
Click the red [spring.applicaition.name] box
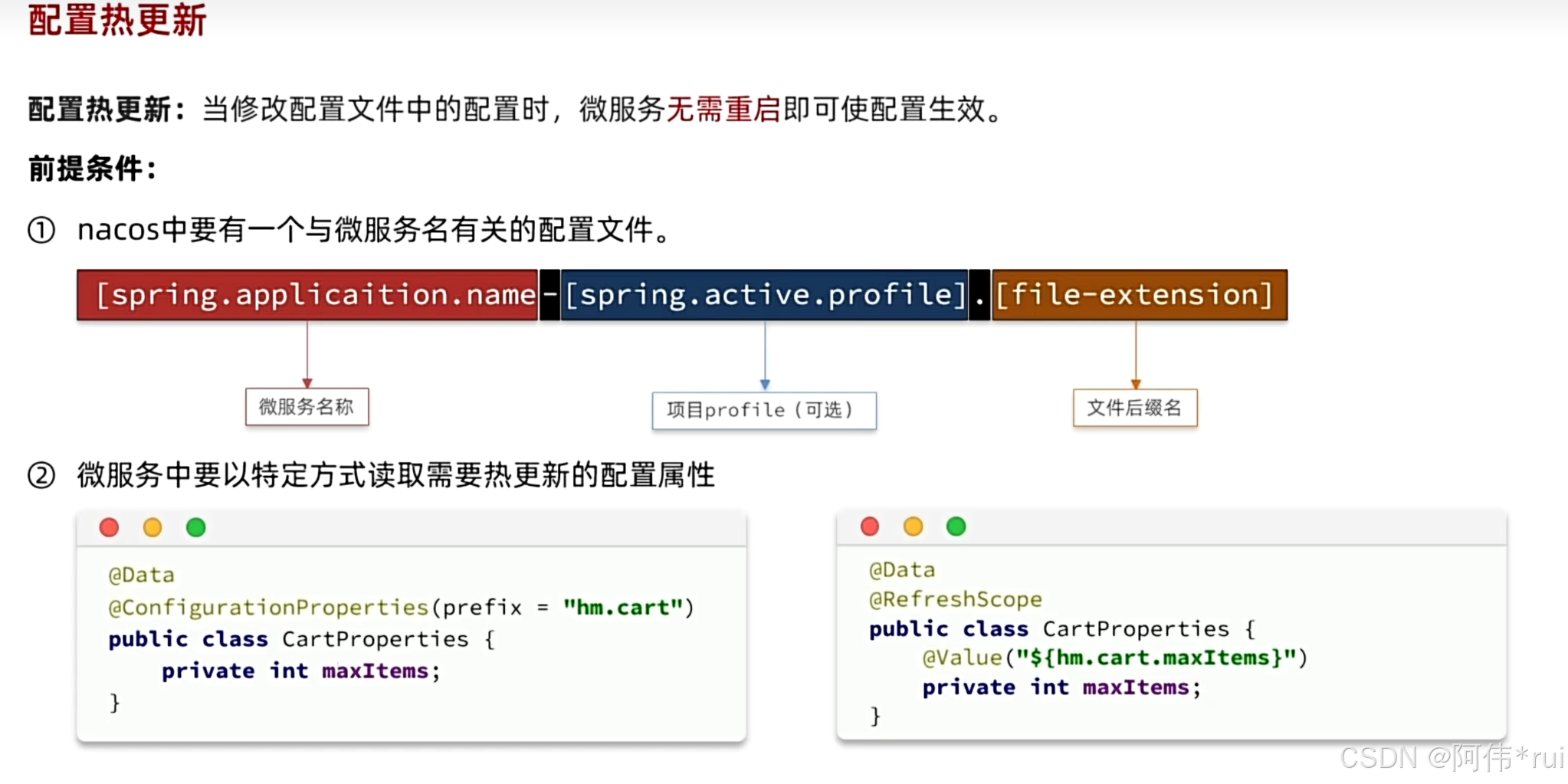307,295
